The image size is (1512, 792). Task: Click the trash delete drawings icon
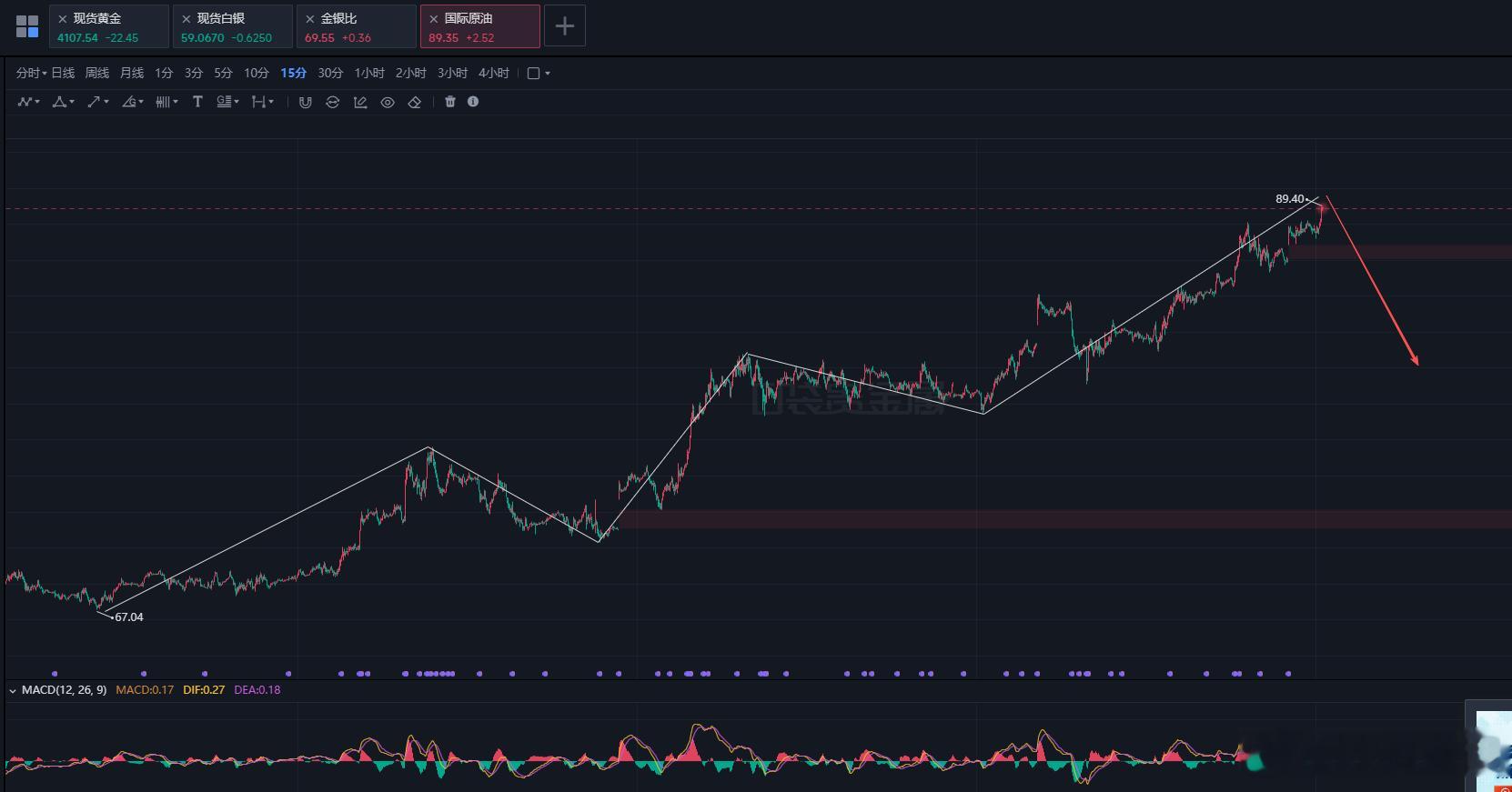coord(450,102)
